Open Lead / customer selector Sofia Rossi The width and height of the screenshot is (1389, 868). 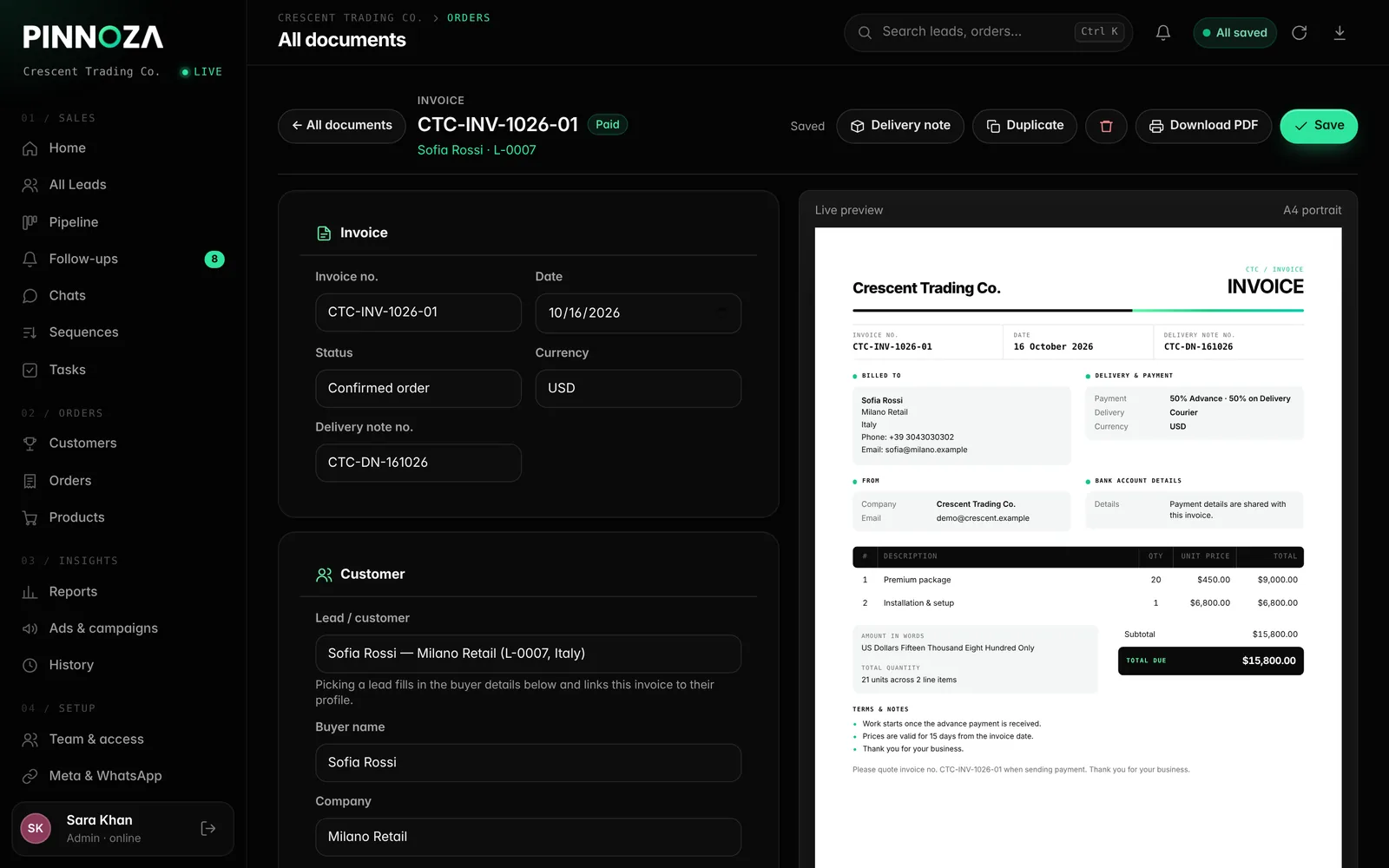coord(528,654)
